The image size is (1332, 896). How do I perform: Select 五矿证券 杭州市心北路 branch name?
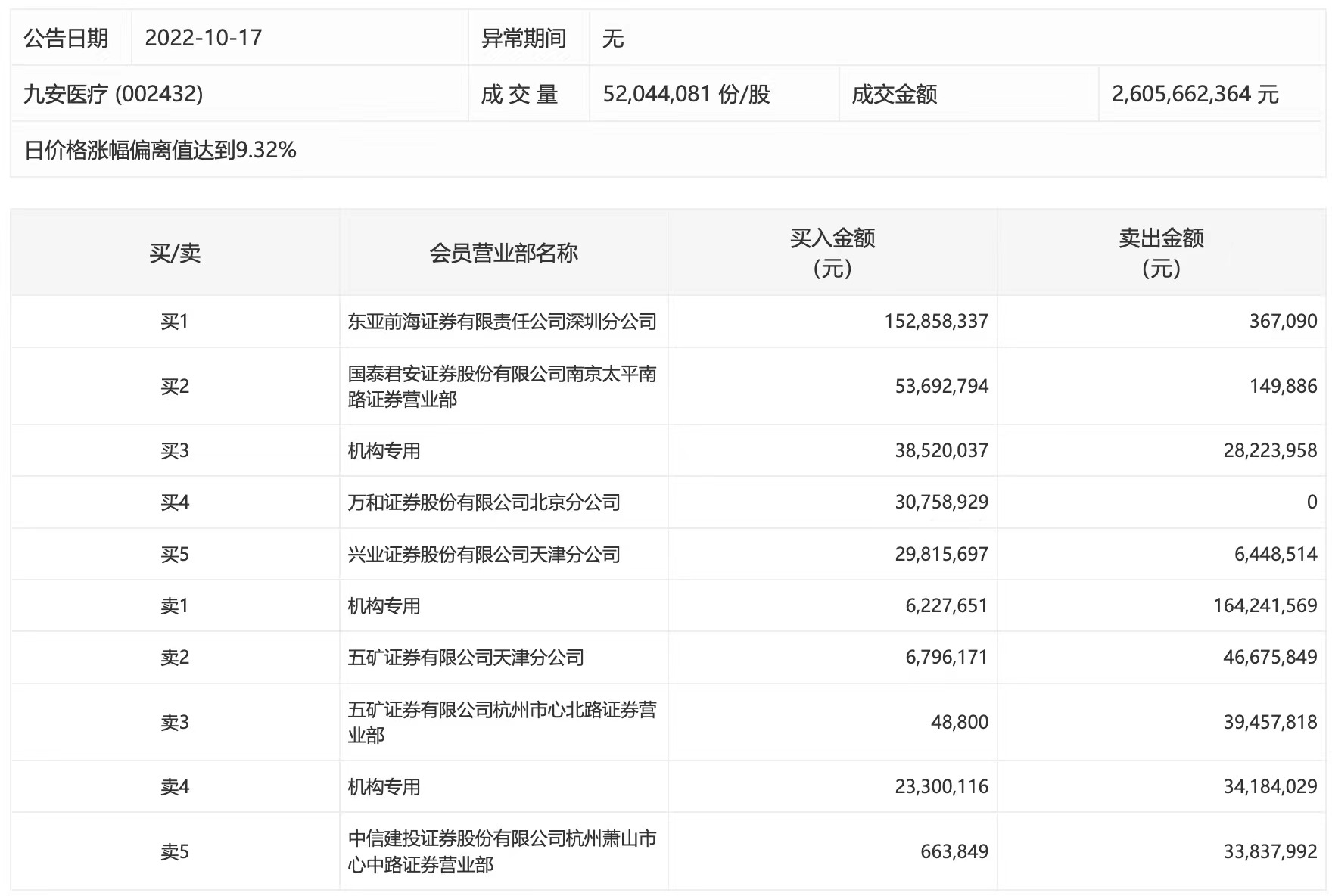point(502,722)
